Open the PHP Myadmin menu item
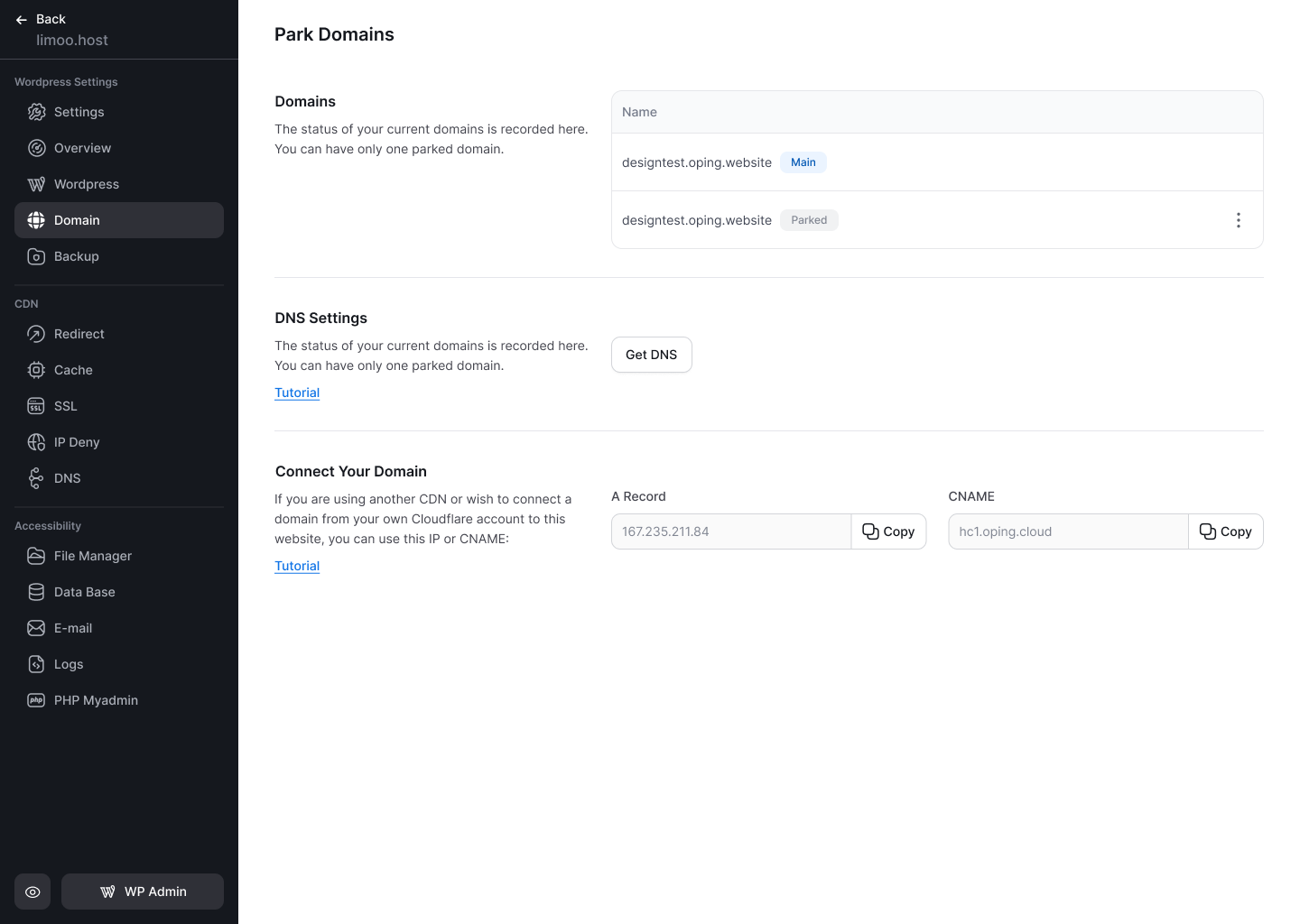Screen dimensions: 1300x924 pos(119,700)
